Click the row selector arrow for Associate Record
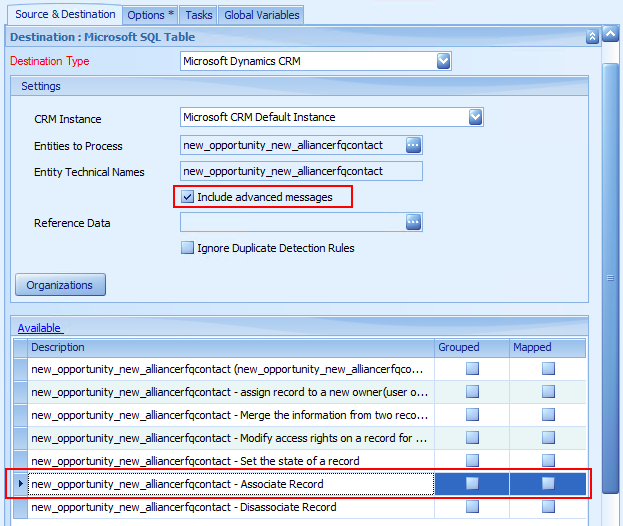Image resolution: width=623 pixels, height=526 pixels. coord(21,484)
